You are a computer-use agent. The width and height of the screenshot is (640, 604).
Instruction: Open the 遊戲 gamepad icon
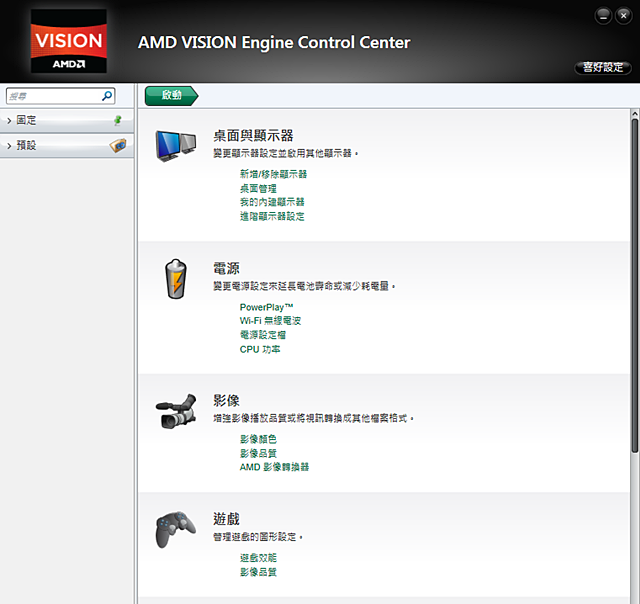pyautogui.click(x=176, y=529)
